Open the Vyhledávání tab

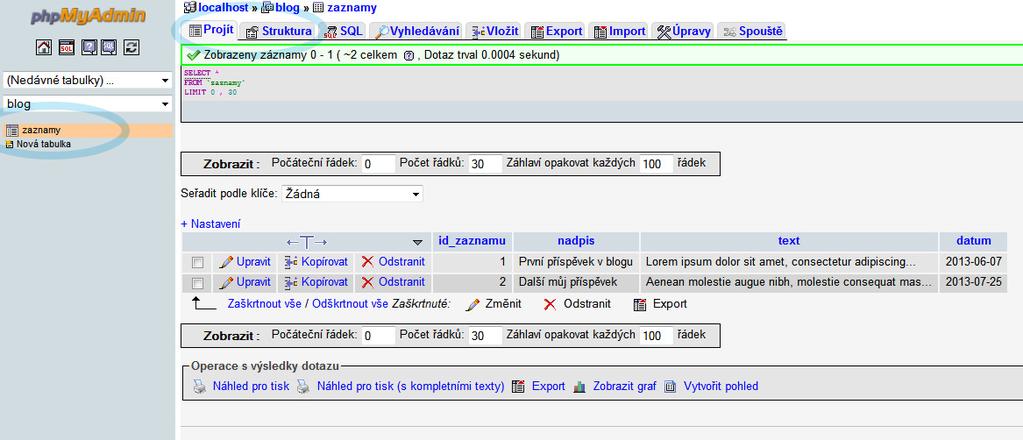coord(416,31)
